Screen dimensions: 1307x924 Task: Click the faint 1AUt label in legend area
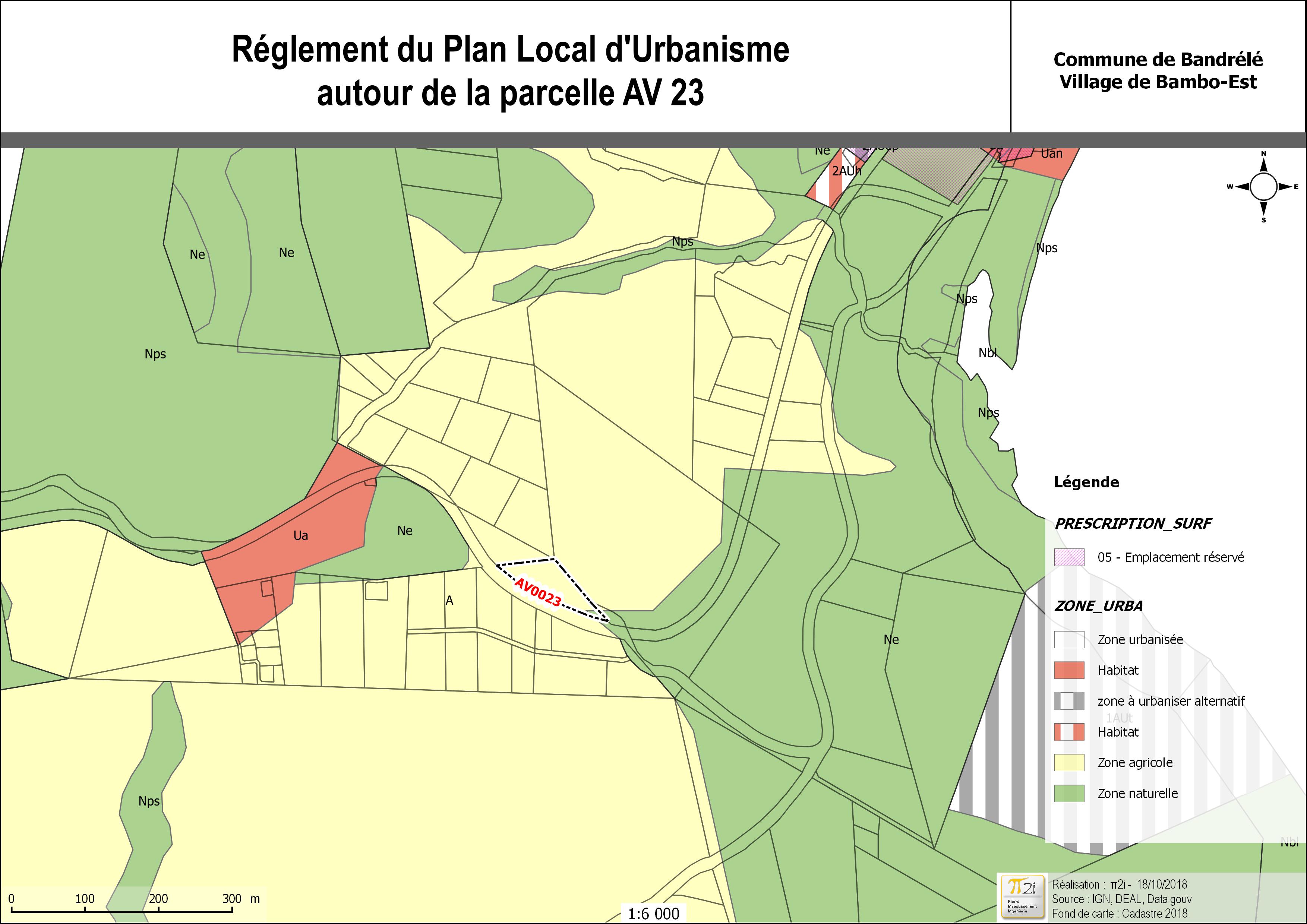point(1119,718)
